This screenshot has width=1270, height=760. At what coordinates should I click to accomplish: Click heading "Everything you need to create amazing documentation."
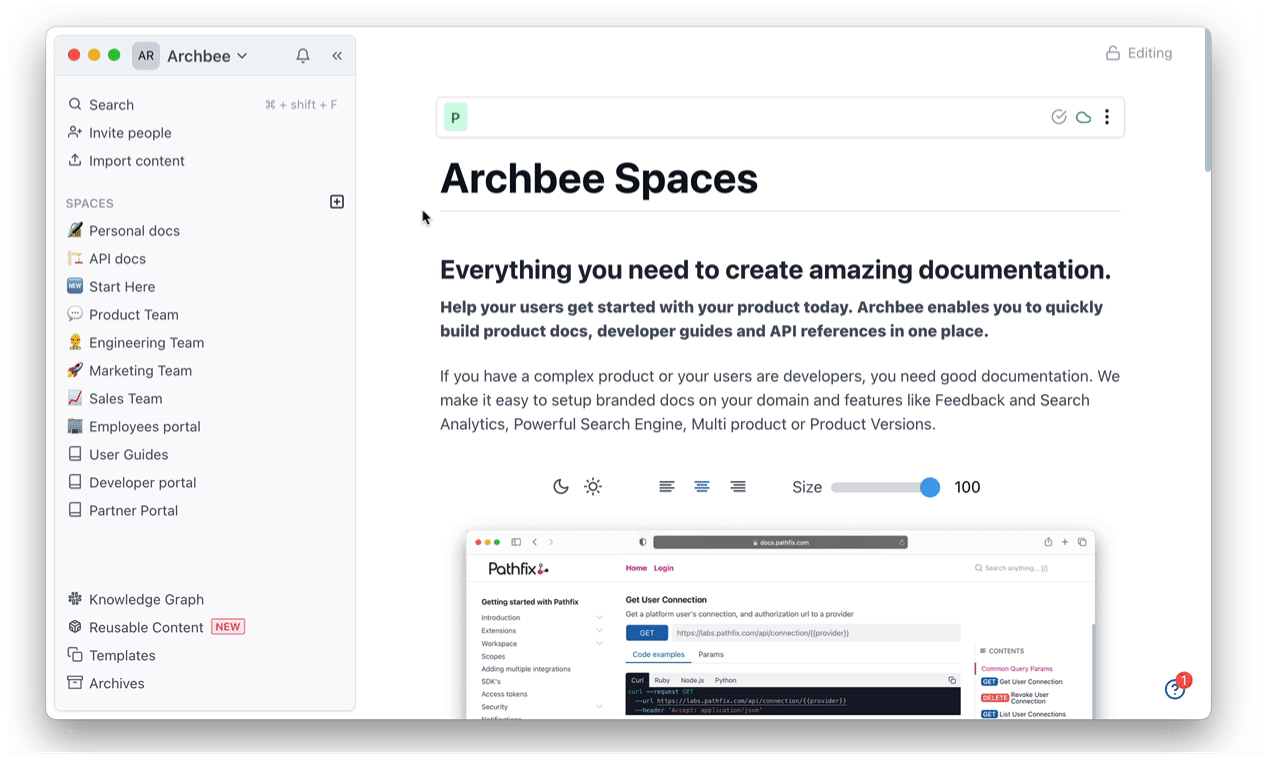click(x=776, y=270)
